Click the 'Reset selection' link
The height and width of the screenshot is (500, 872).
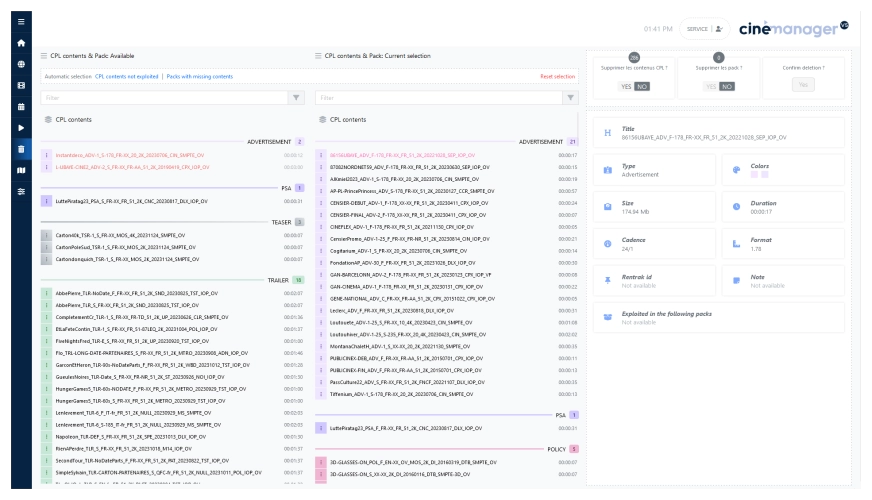(x=557, y=76)
